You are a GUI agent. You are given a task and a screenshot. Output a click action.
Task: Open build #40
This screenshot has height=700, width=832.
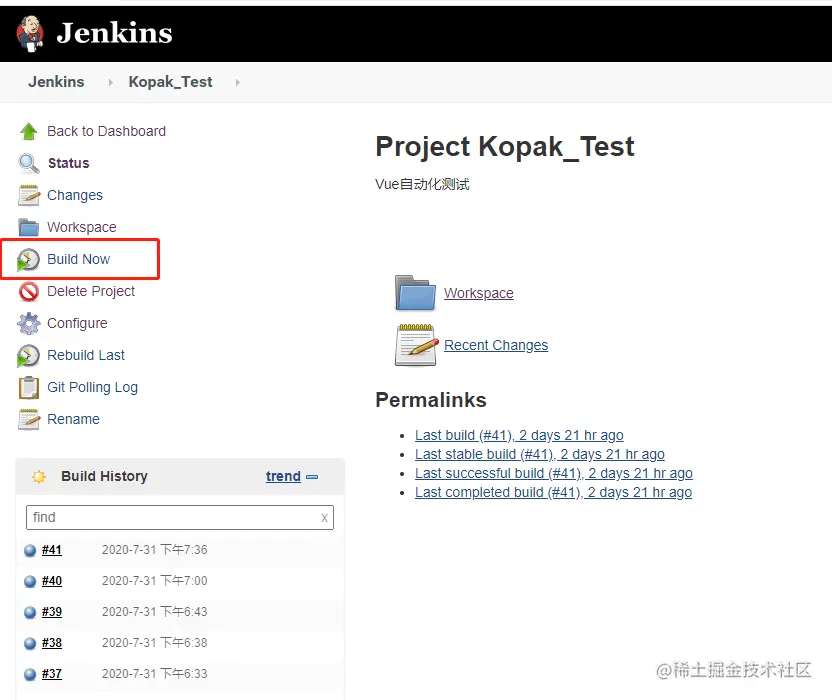pyautogui.click(x=51, y=581)
